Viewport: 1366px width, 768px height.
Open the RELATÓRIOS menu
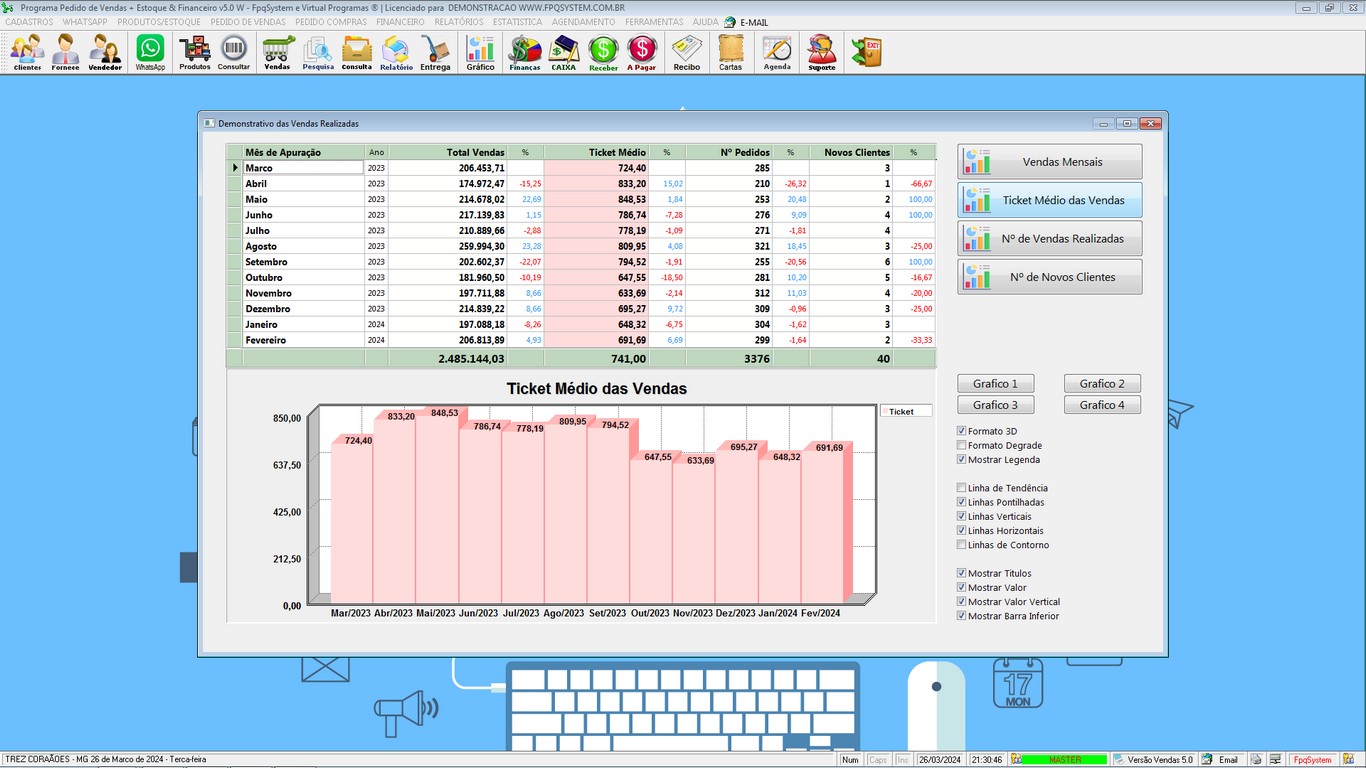click(x=459, y=22)
